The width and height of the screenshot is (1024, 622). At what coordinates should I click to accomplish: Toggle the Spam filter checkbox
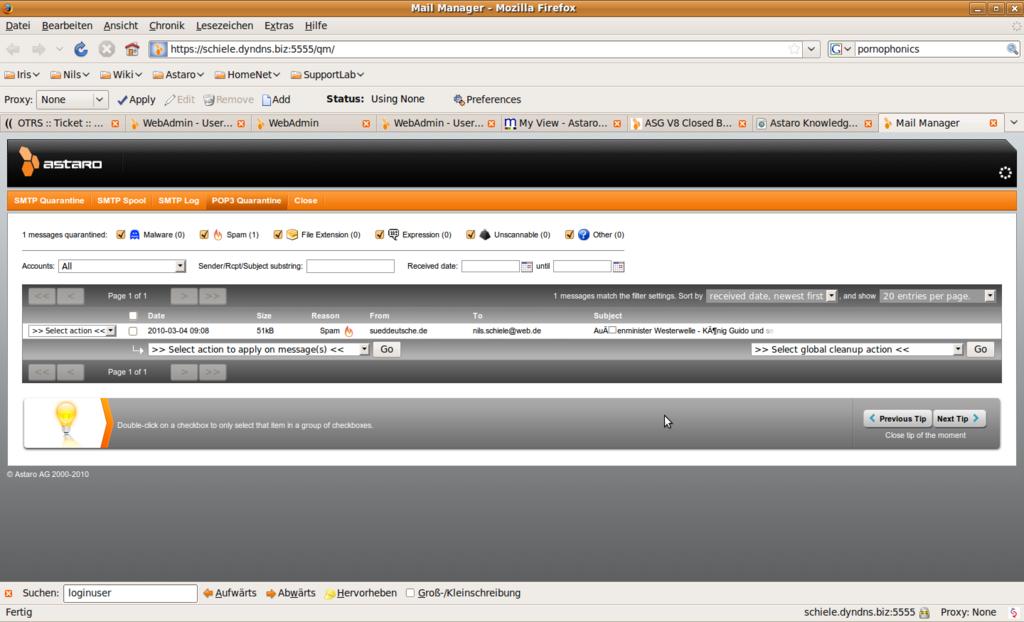(204, 235)
